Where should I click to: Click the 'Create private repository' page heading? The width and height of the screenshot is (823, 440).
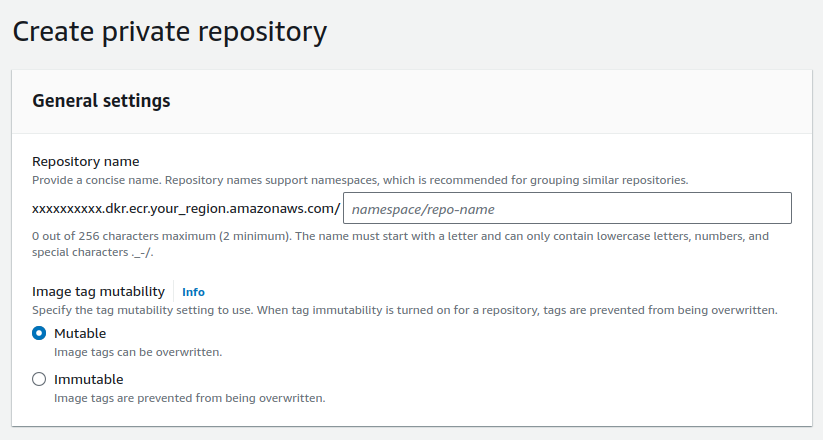(x=170, y=31)
